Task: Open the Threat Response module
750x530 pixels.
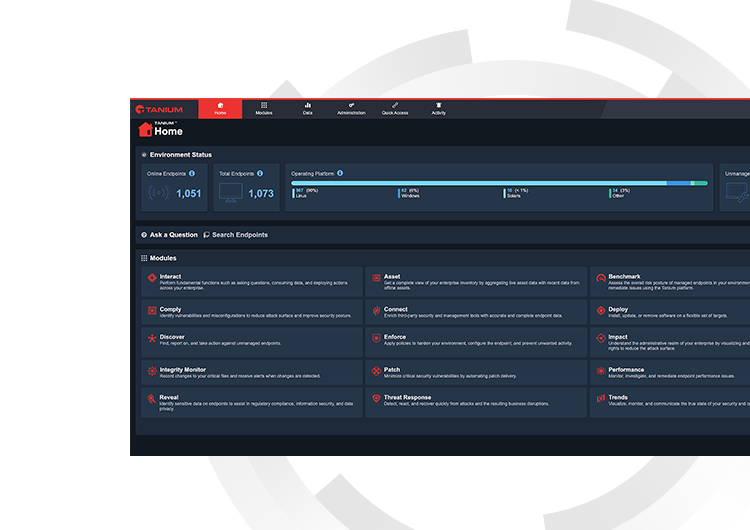Action: (476, 403)
